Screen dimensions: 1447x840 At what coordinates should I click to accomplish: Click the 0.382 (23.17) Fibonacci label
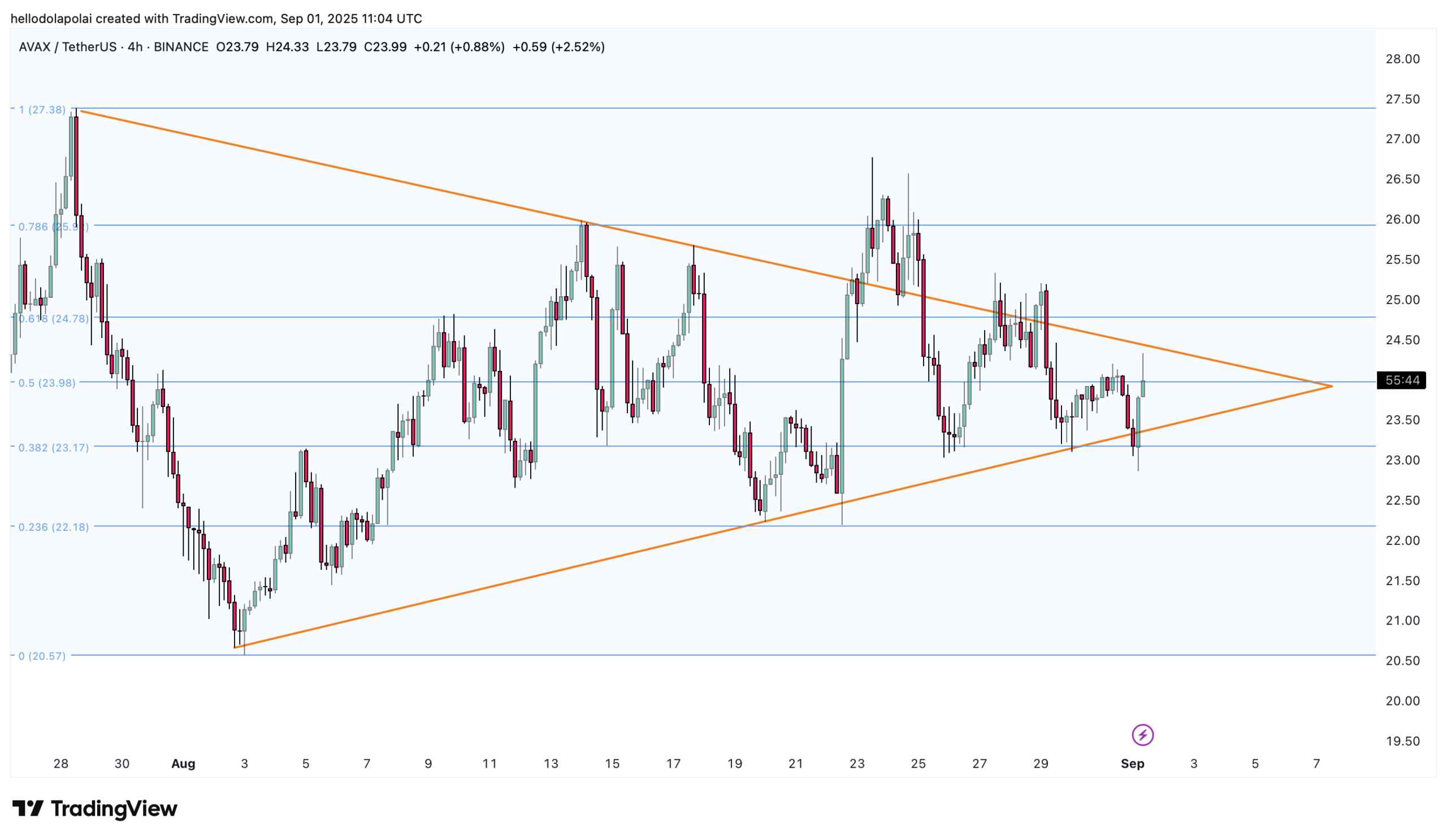[53, 447]
